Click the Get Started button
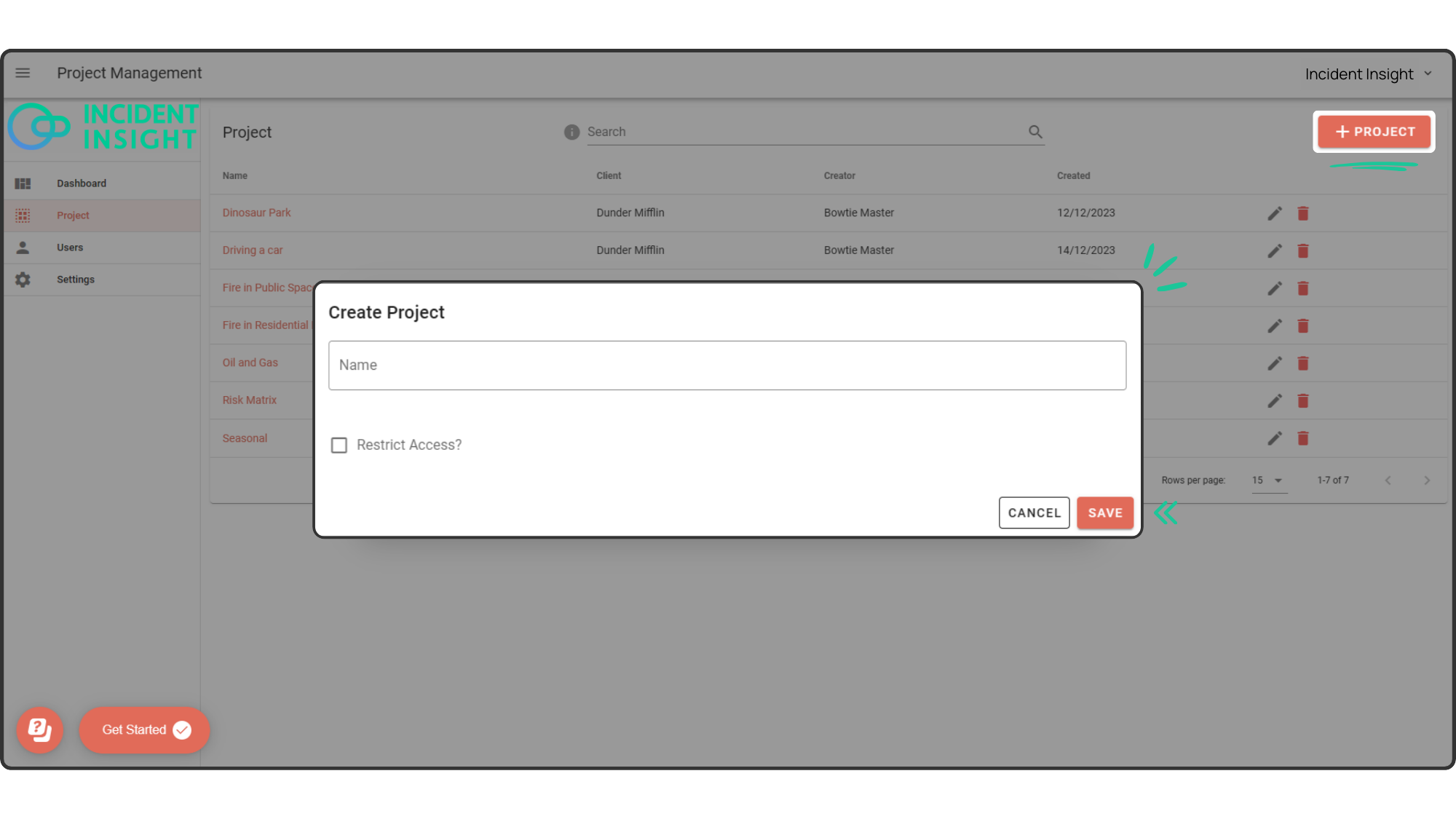Image resolution: width=1456 pixels, height=819 pixels. [143, 729]
